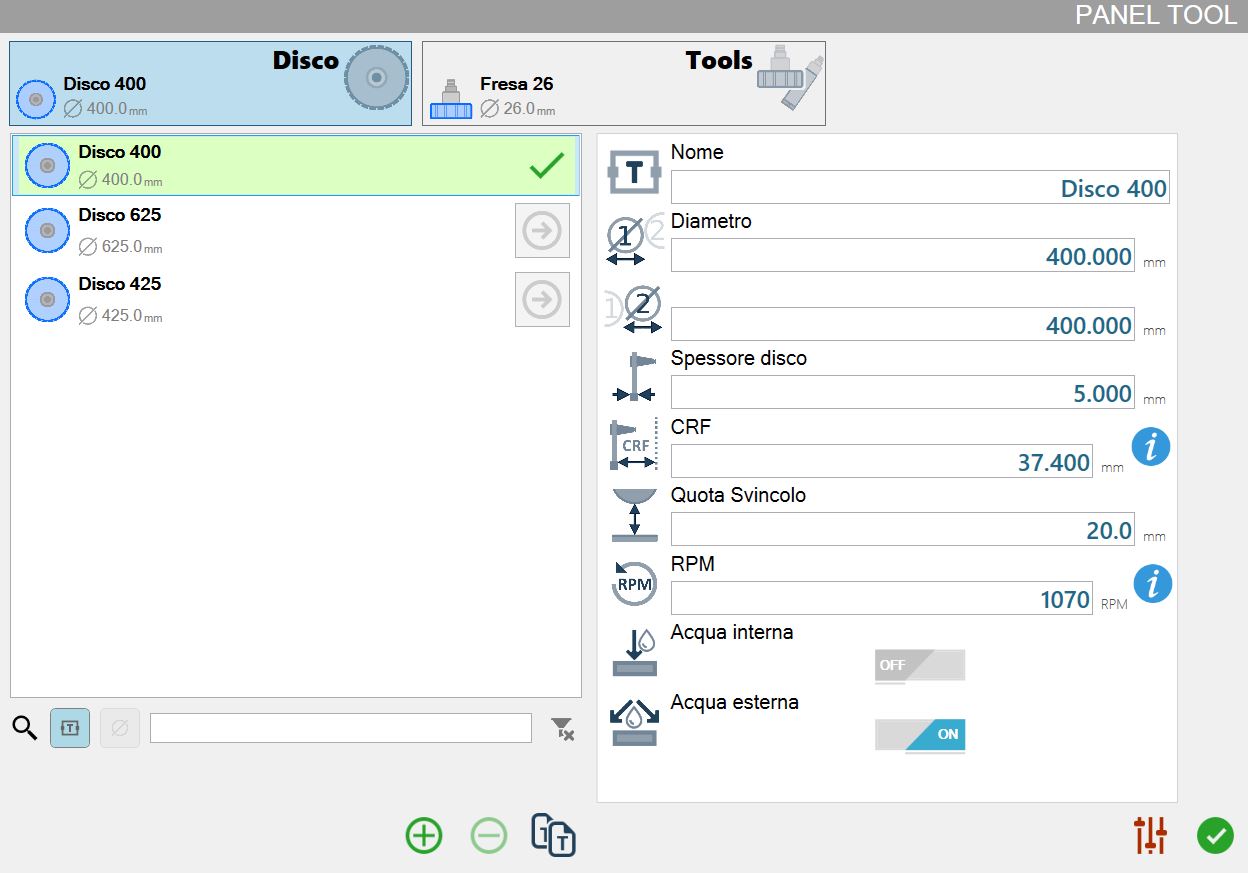Viewport: 1248px width, 873px height.
Task: Duplicate the selected tool with the copy icon
Action: pos(553,835)
